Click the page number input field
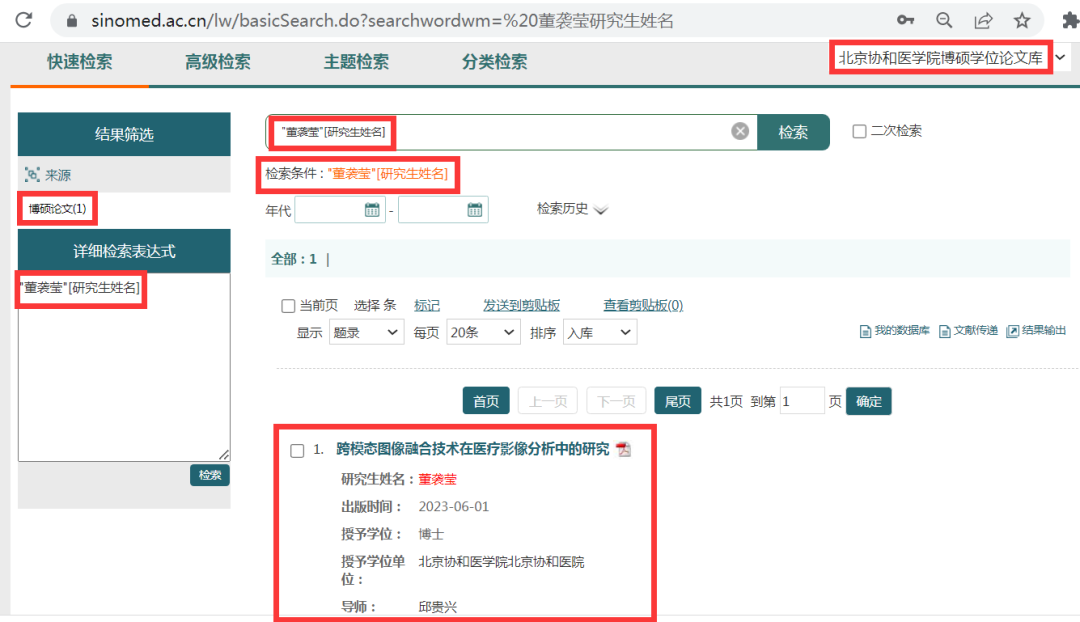1080x622 pixels. pos(802,401)
